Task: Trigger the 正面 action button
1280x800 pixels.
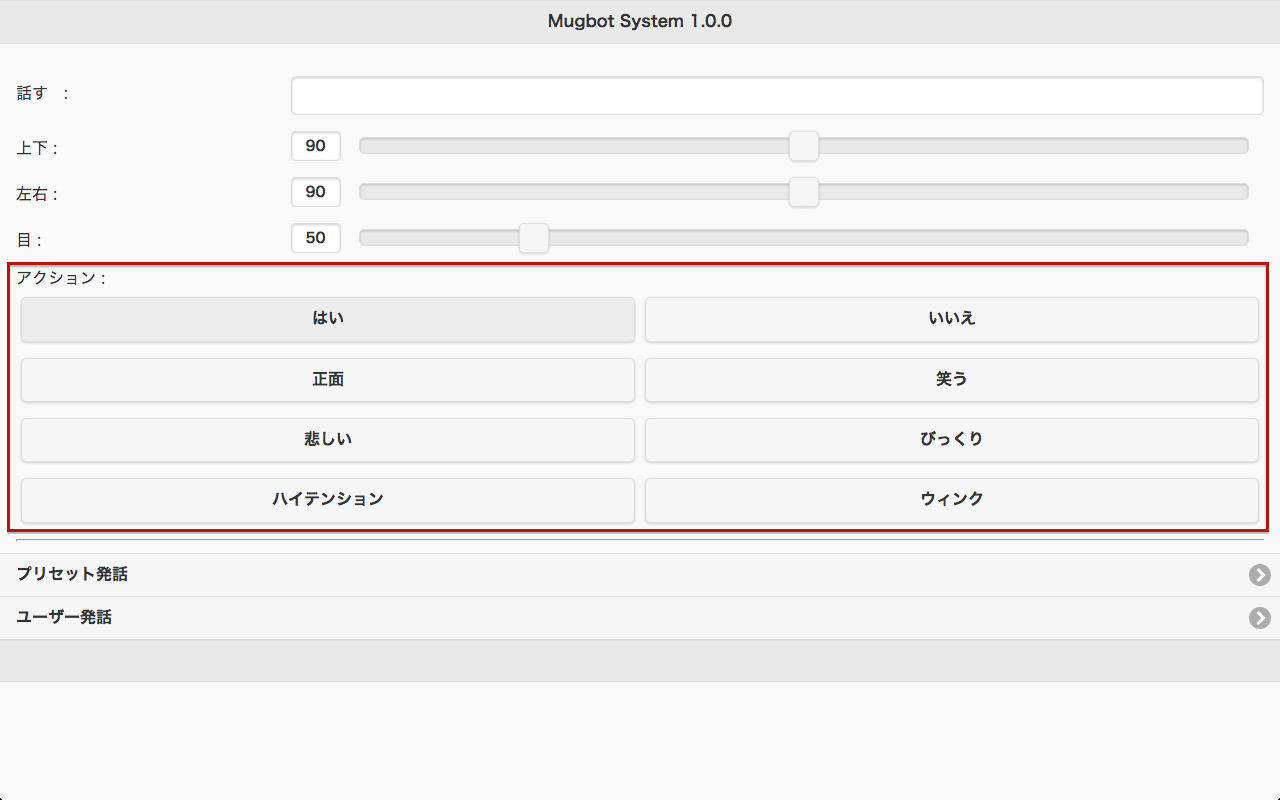Action: pyautogui.click(x=327, y=380)
